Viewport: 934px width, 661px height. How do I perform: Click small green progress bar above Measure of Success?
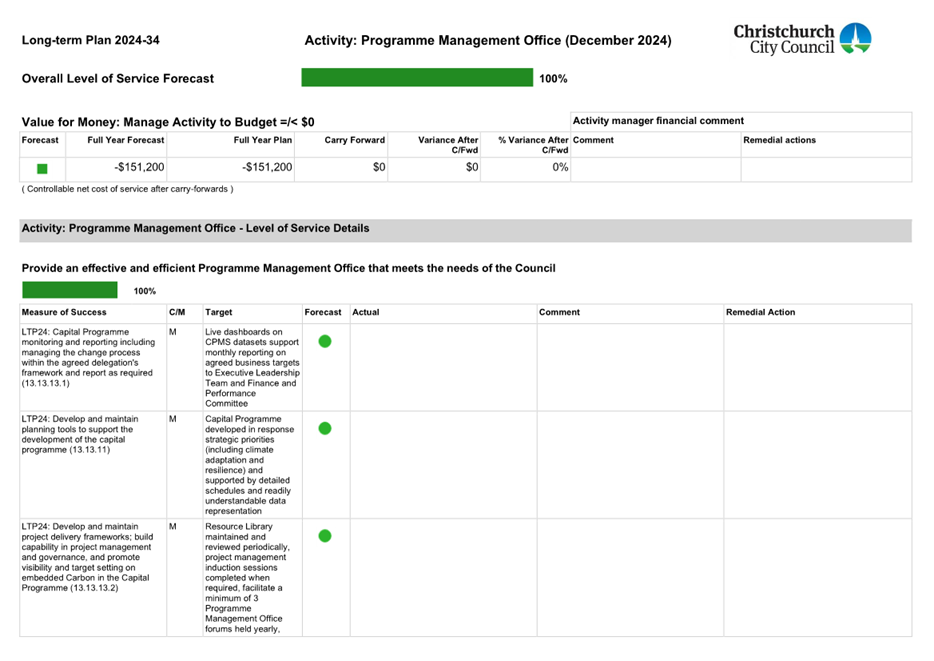70,291
